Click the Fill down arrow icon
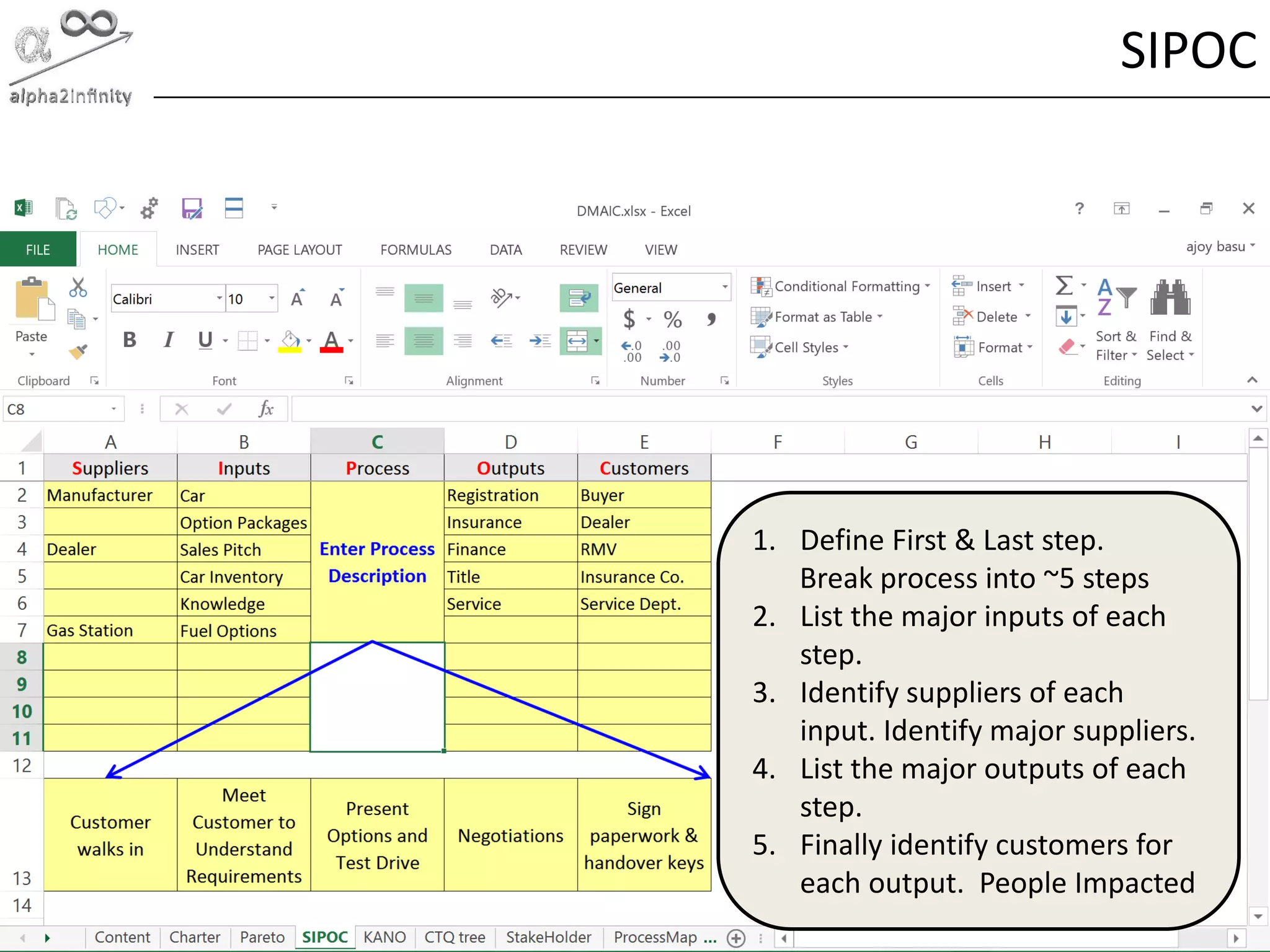The image size is (1270, 952). click(x=1065, y=317)
